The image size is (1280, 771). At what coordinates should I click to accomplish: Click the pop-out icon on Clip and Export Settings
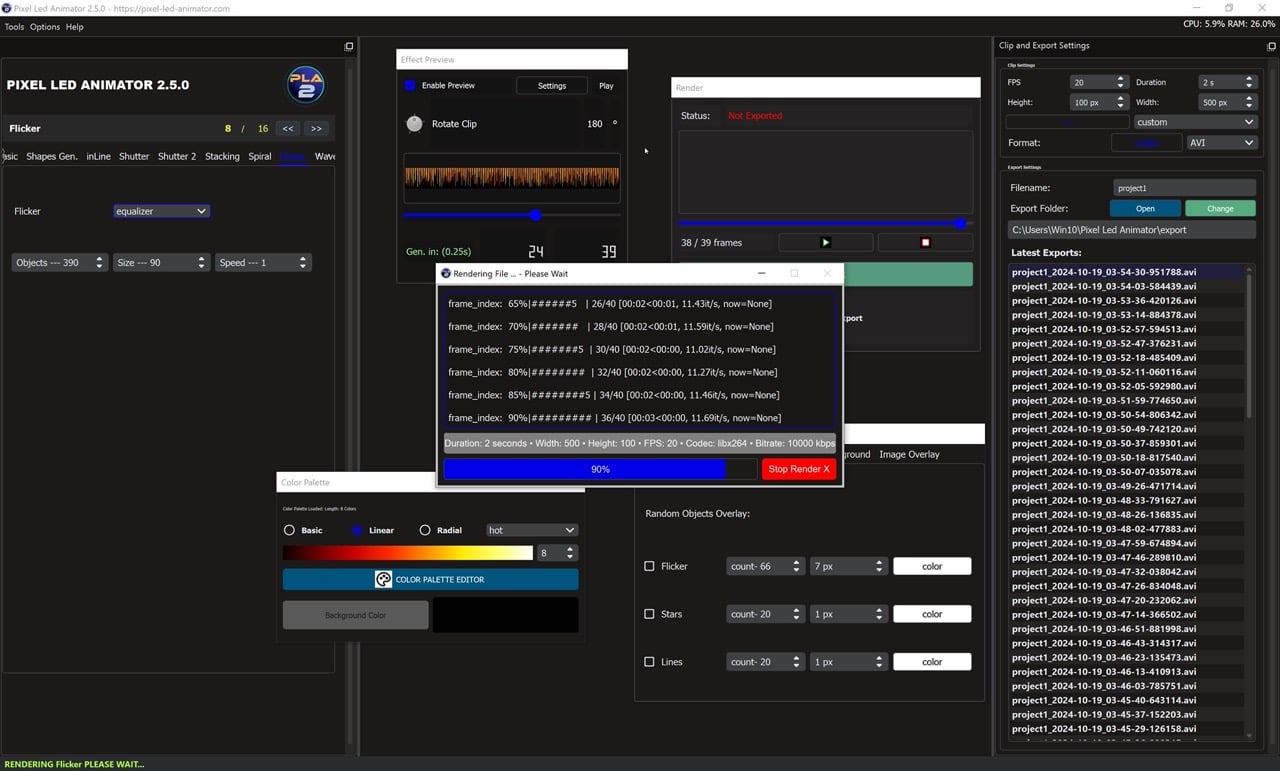click(1269, 46)
